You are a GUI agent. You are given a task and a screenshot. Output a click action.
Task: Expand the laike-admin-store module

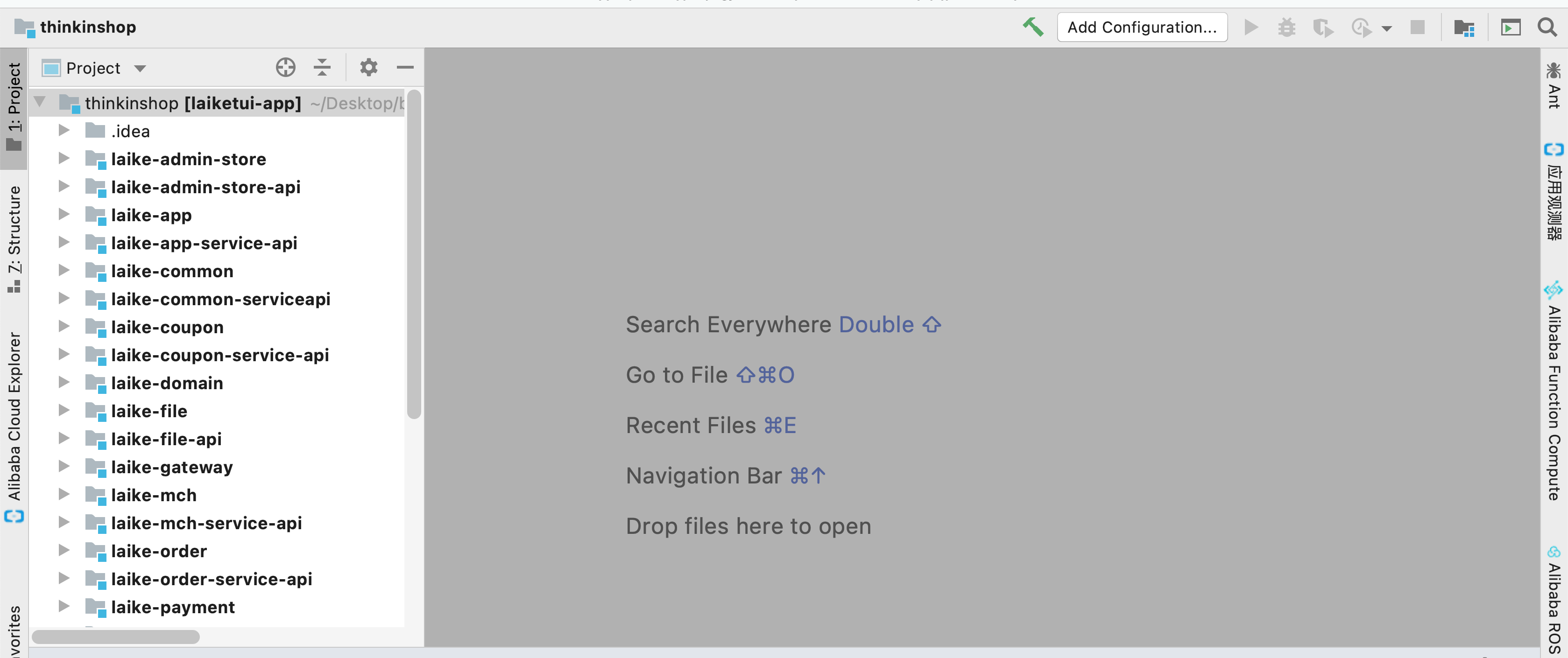(64, 158)
